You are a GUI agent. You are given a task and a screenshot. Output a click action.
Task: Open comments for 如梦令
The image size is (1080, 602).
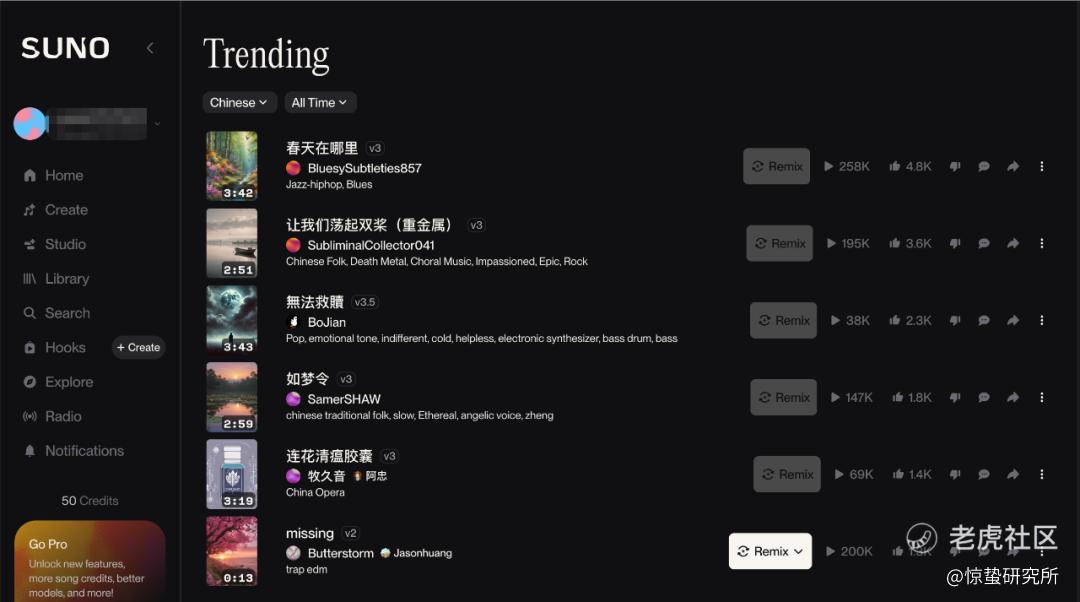(984, 397)
